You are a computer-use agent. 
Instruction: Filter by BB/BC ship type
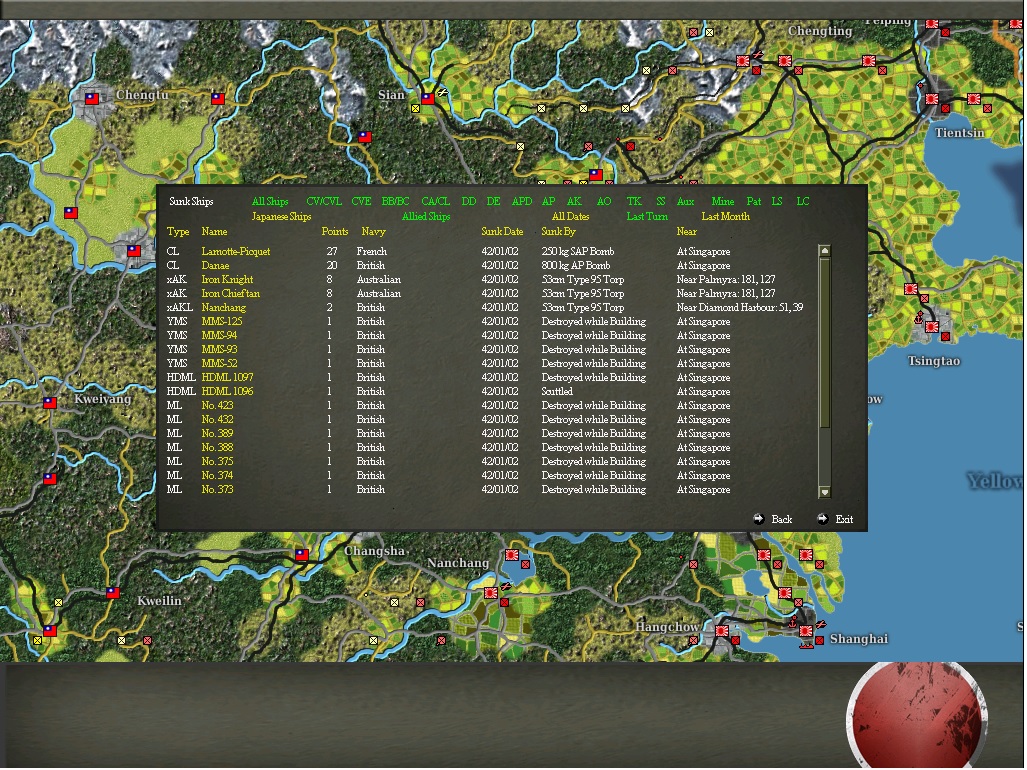click(x=396, y=202)
